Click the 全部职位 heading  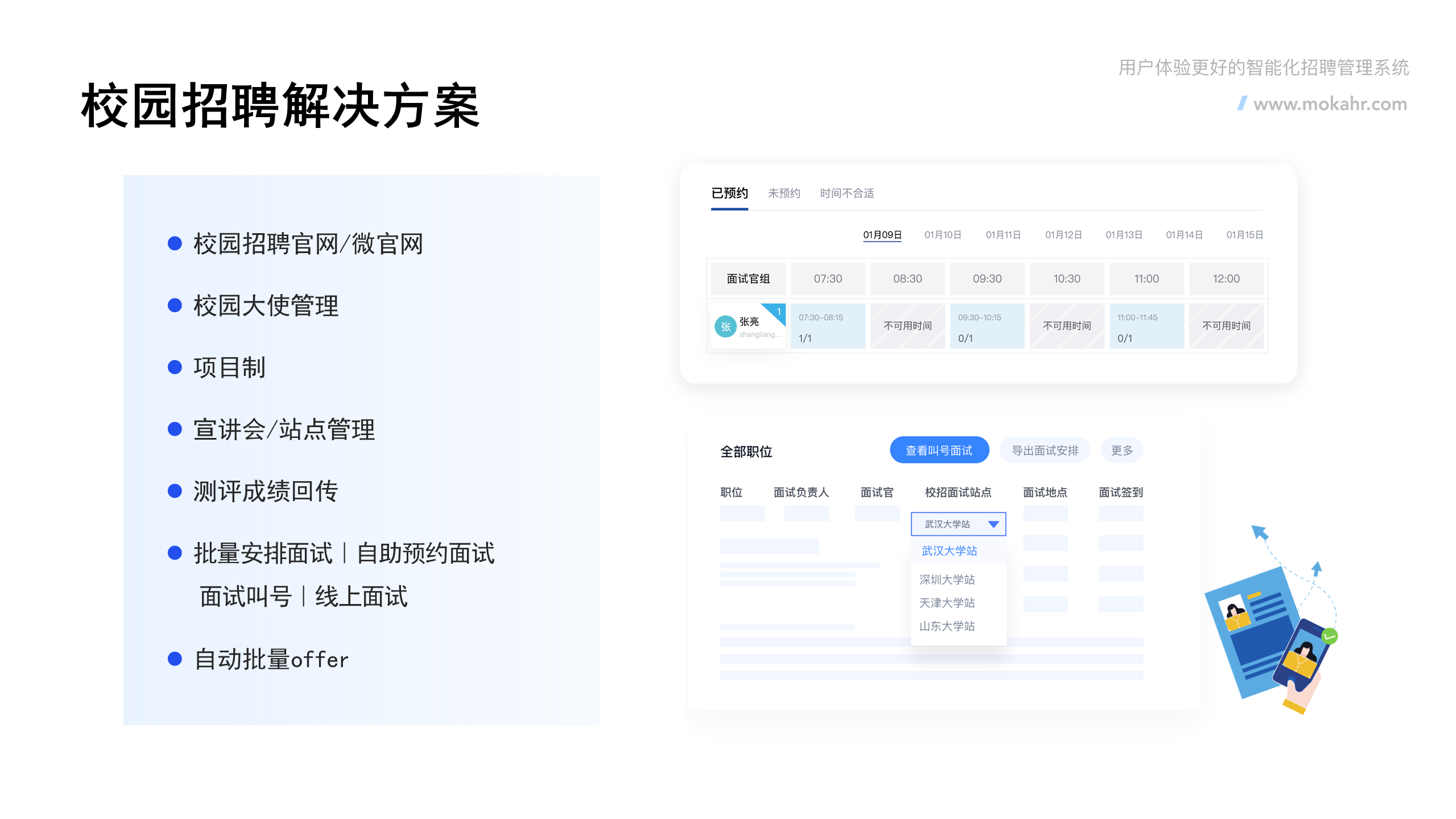coord(746,452)
